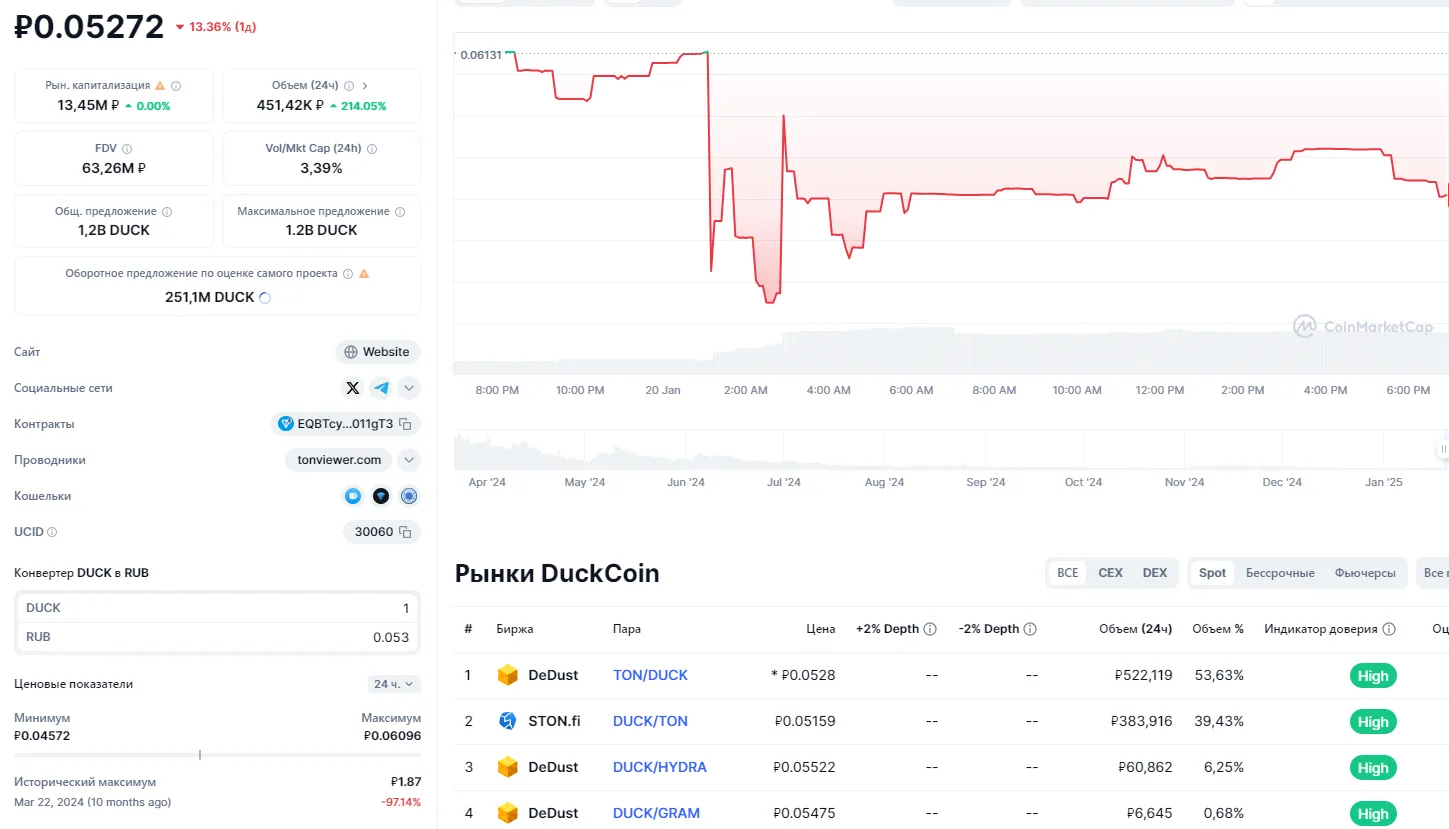Click High confidence badge for DUCK/HYDRA

pos(1373,768)
